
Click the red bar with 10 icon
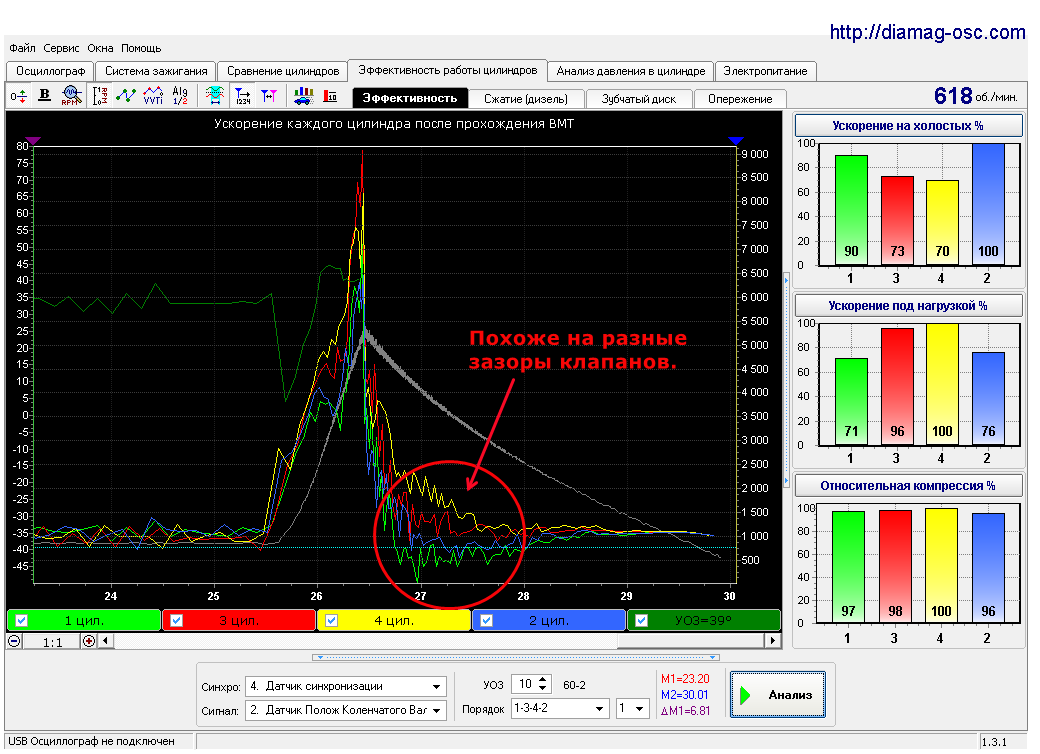click(330, 97)
